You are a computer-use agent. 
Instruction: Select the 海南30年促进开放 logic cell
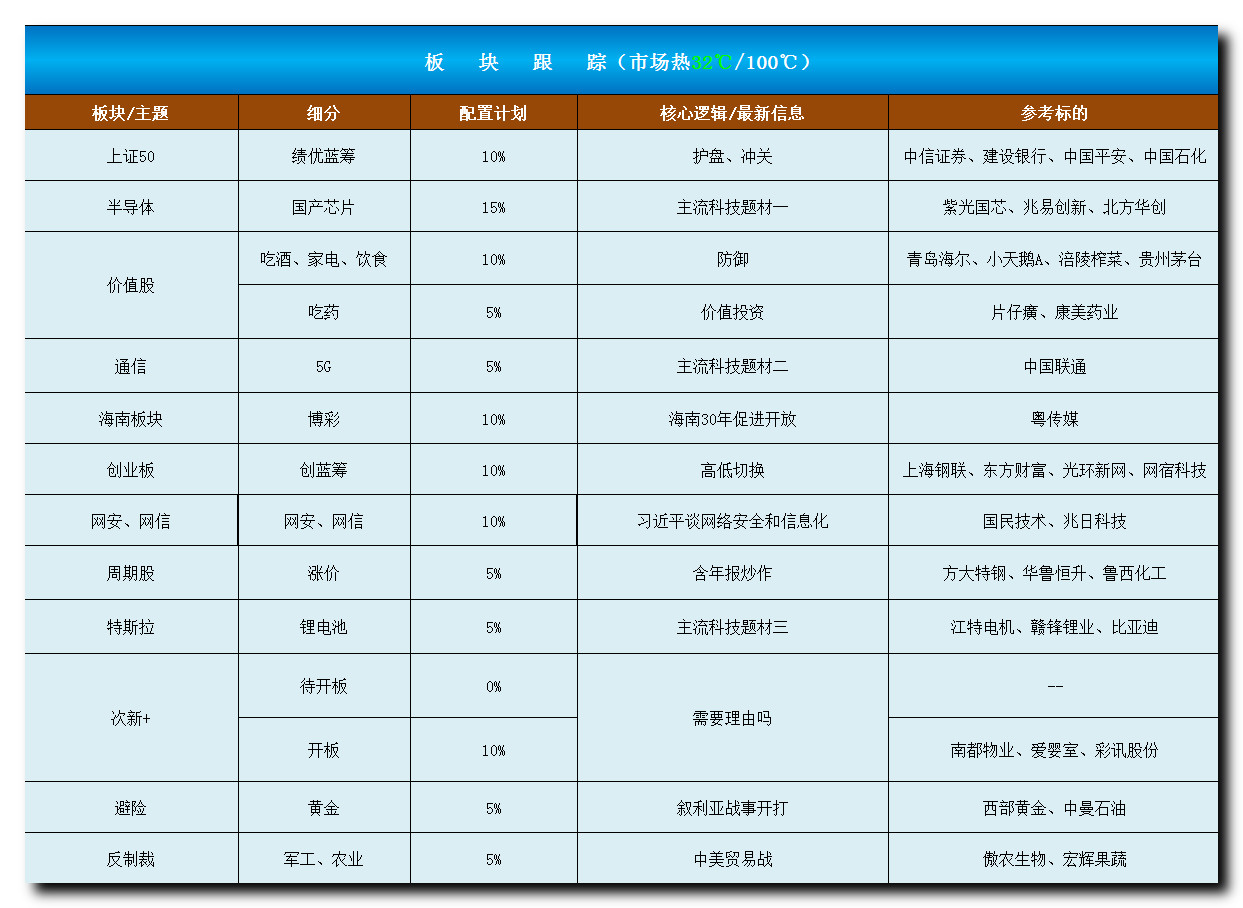pyautogui.click(x=732, y=419)
